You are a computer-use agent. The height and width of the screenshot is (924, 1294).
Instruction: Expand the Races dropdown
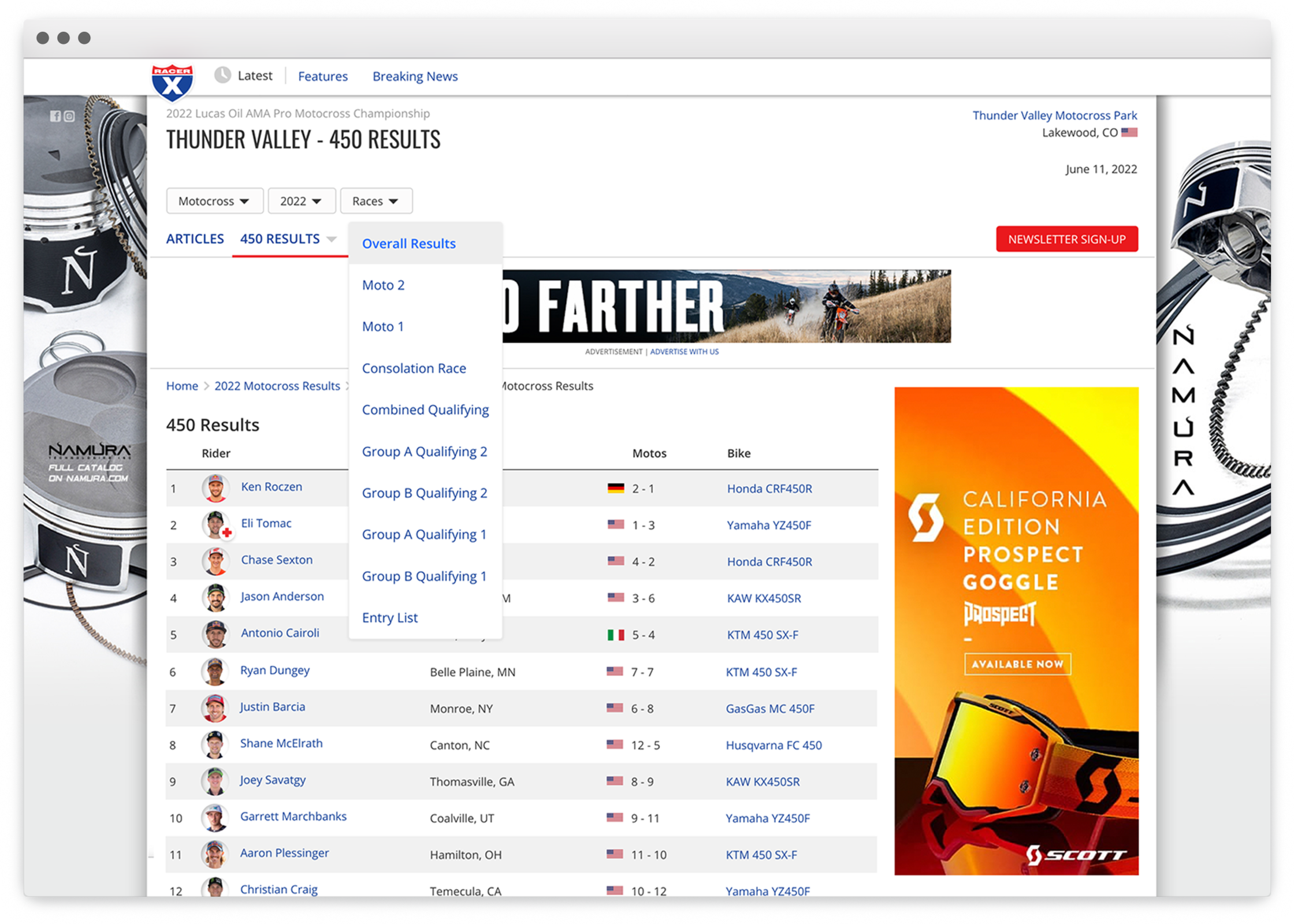coord(376,201)
